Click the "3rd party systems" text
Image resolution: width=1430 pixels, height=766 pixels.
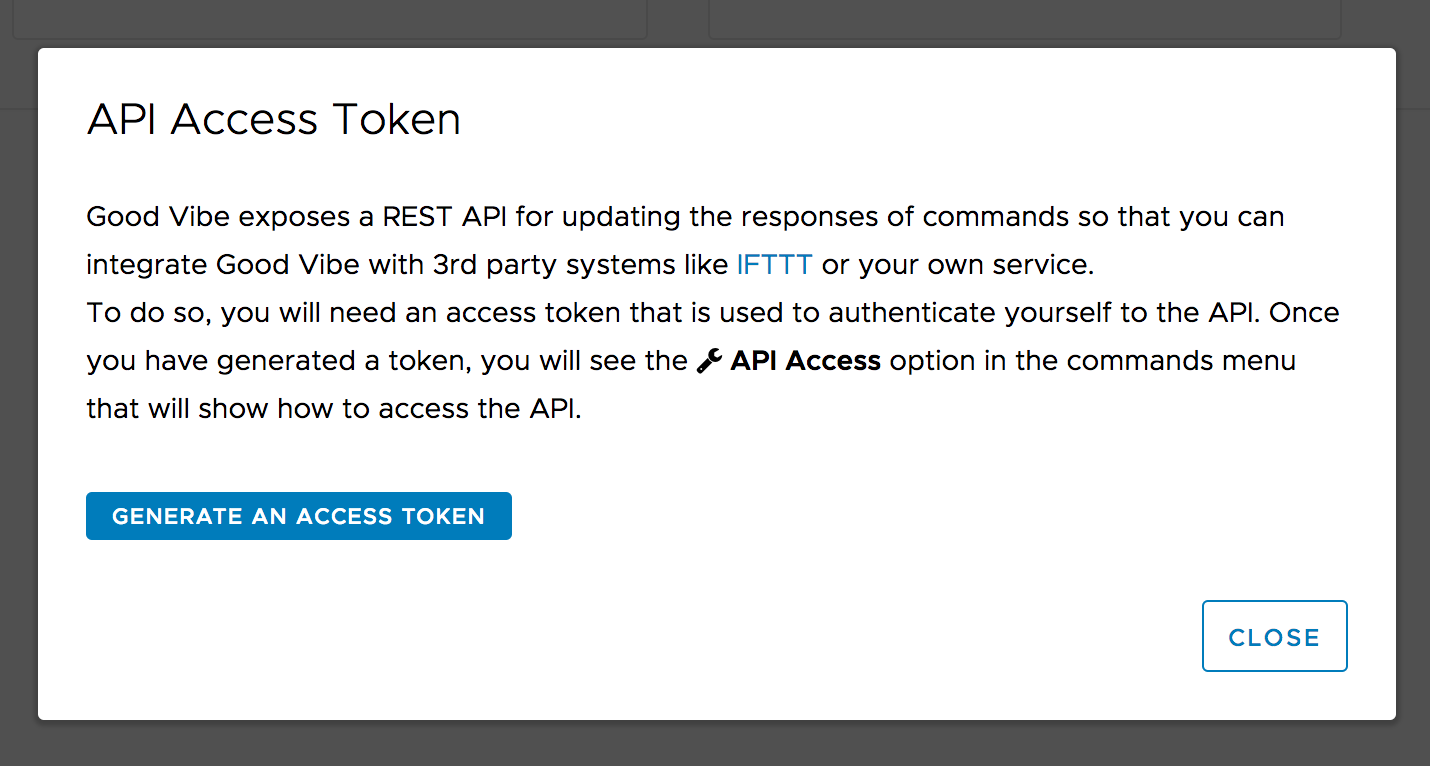pos(560,265)
